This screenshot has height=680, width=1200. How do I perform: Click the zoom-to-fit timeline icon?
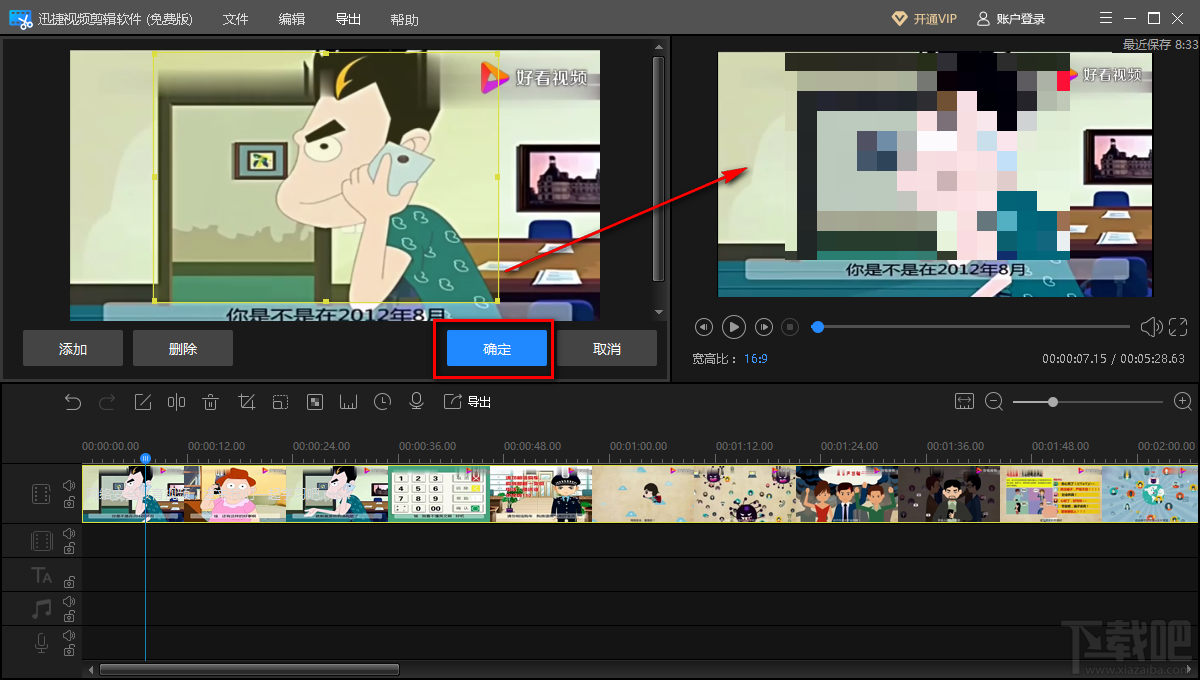[964, 401]
